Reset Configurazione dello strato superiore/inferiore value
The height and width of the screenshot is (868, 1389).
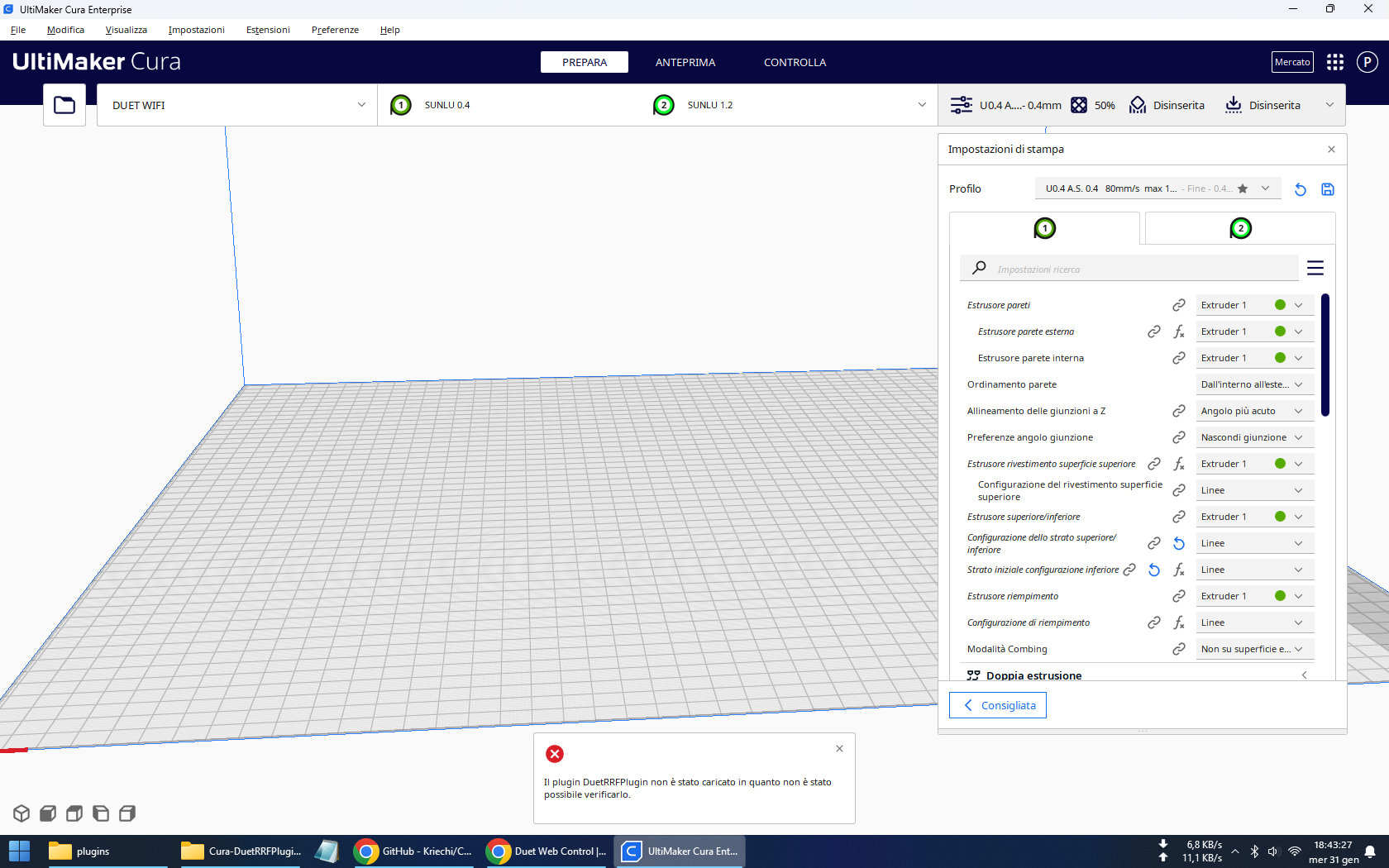[x=1179, y=543]
